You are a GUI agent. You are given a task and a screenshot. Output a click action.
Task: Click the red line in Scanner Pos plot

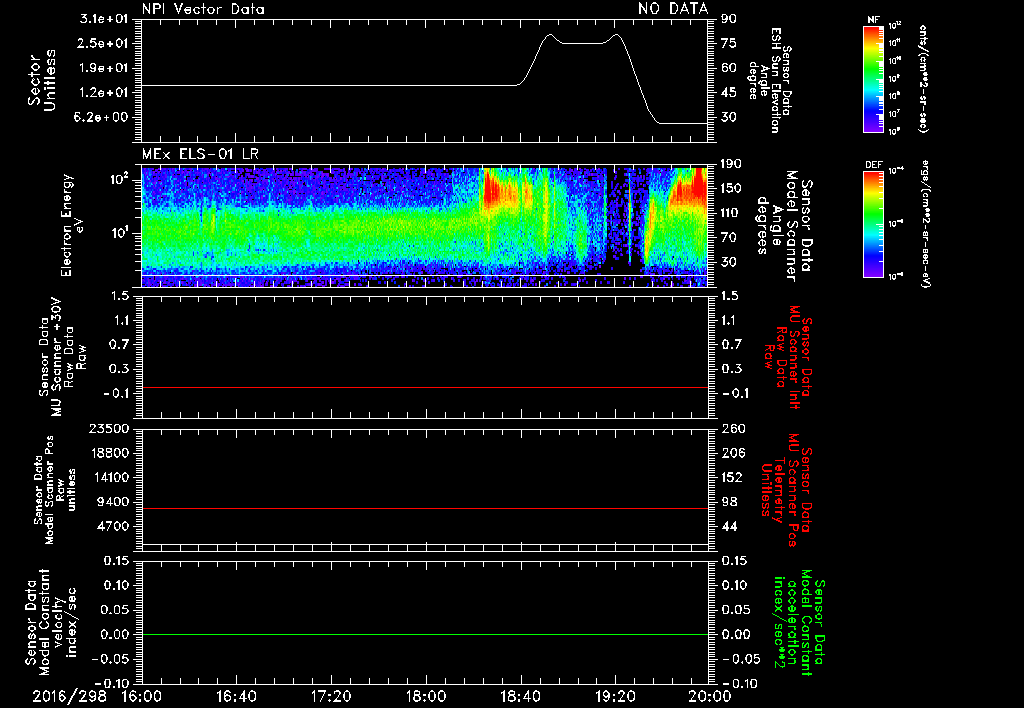pyautogui.click(x=425, y=508)
